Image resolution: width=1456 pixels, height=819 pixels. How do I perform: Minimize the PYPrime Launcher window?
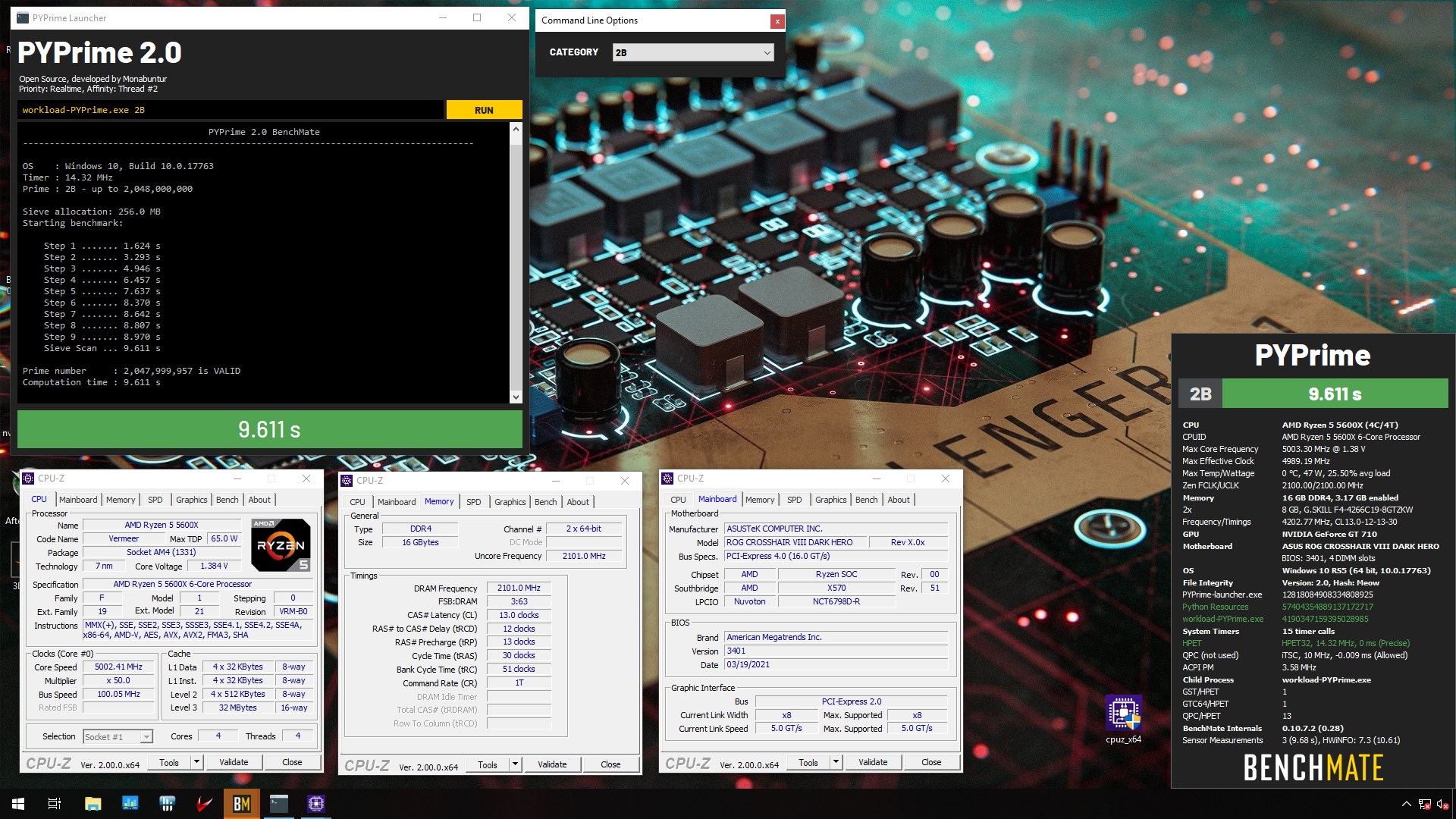[x=443, y=17]
